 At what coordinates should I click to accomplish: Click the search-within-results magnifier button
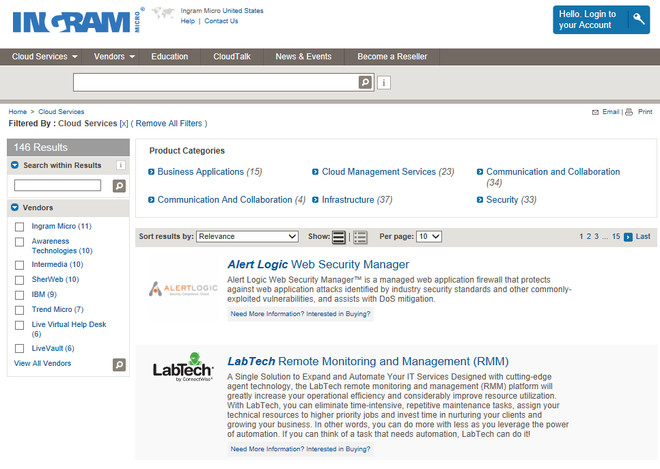119,186
